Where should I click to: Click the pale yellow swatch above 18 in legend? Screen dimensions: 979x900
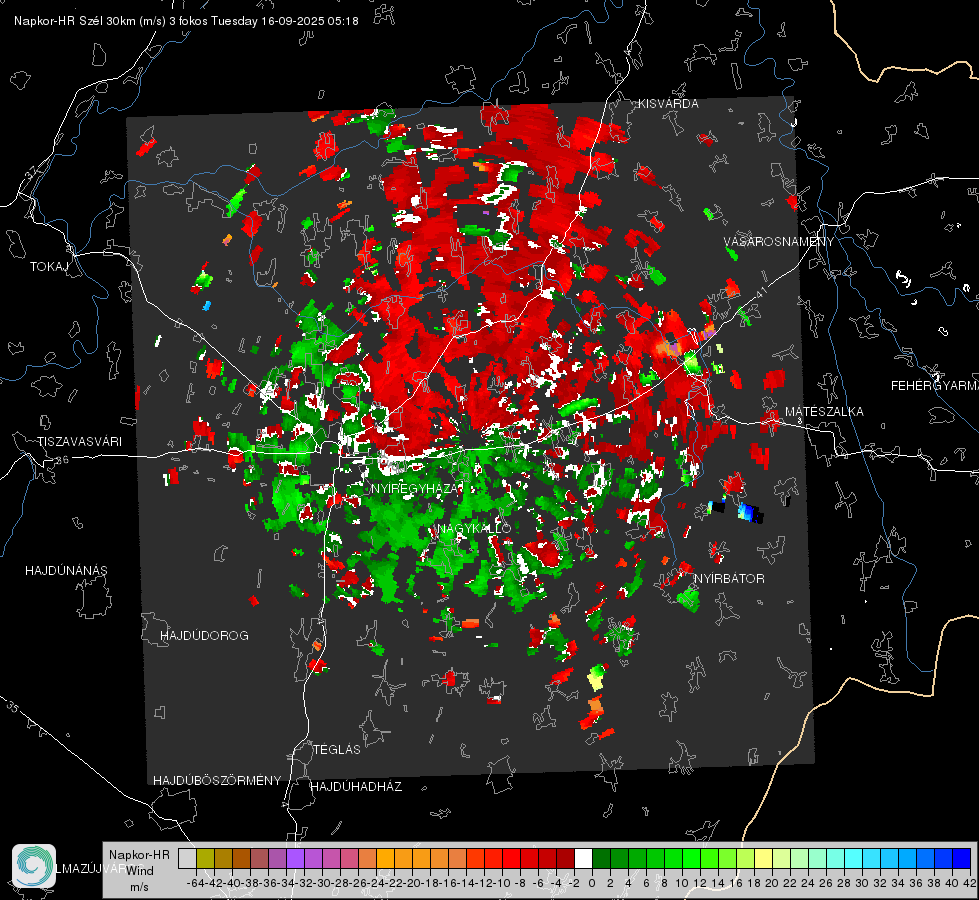[x=763, y=859]
